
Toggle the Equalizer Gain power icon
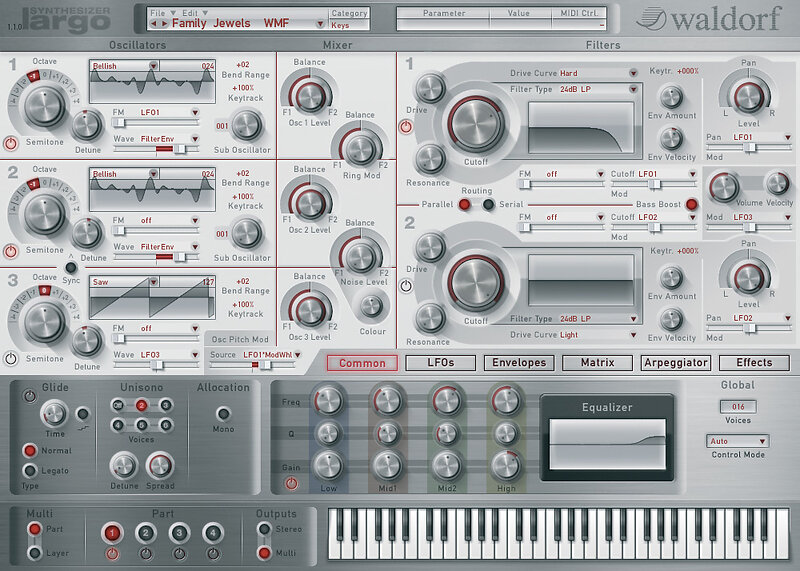[291, 483]
